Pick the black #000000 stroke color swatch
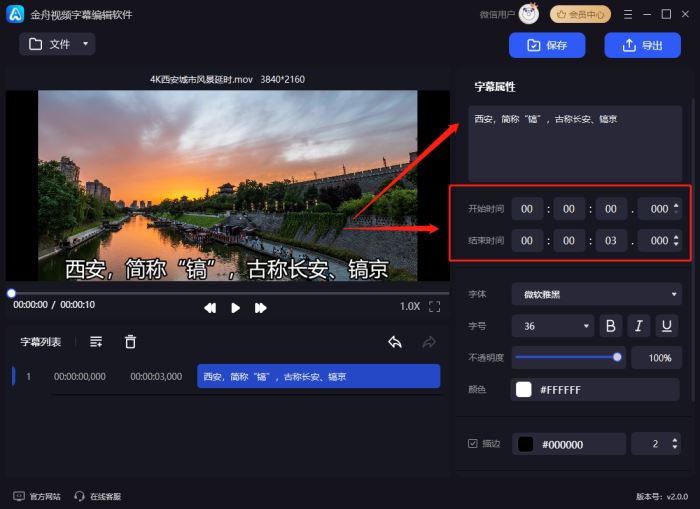The height and width of the screenshot is (509, 700). 525,444
